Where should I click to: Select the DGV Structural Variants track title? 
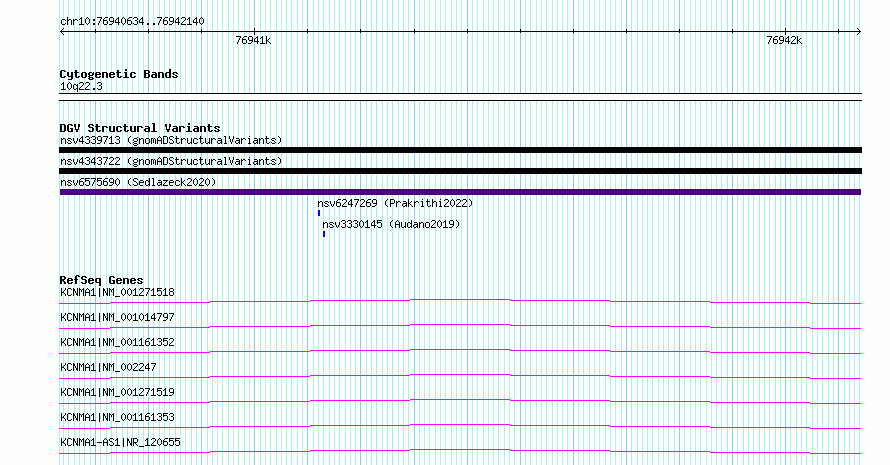tap(140, 128)
